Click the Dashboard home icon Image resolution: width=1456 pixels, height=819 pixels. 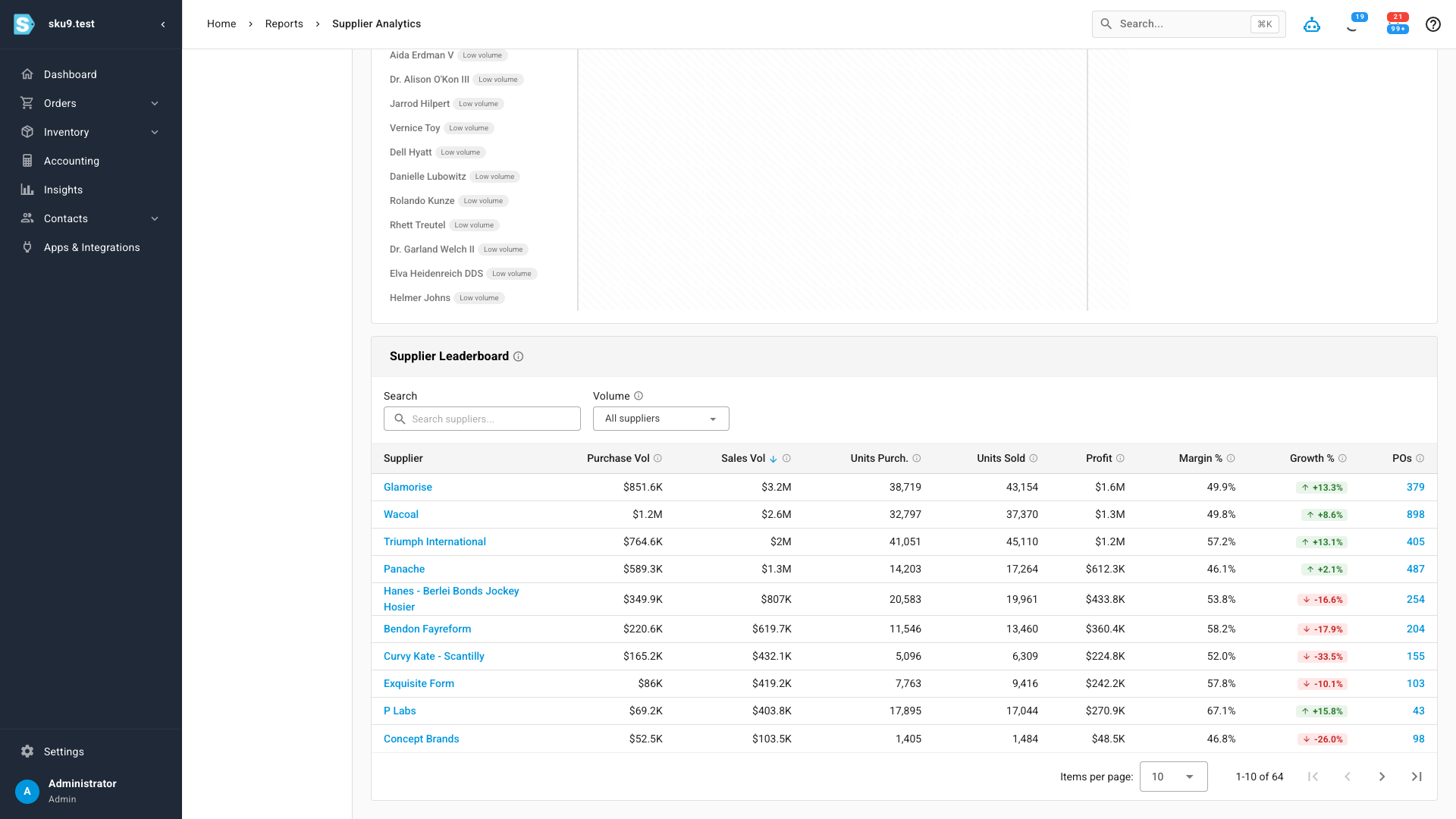tap(27, 74)
